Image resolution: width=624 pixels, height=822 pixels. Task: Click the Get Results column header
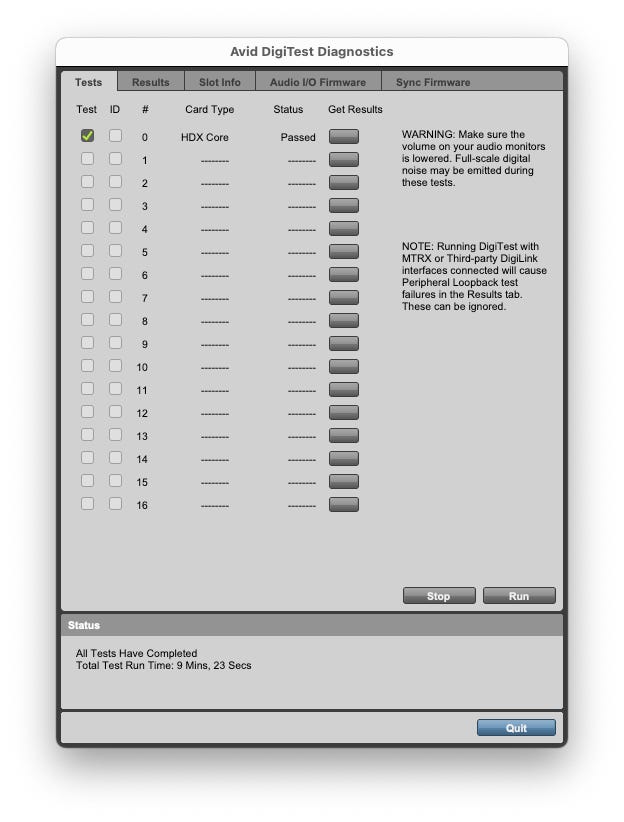355,110
